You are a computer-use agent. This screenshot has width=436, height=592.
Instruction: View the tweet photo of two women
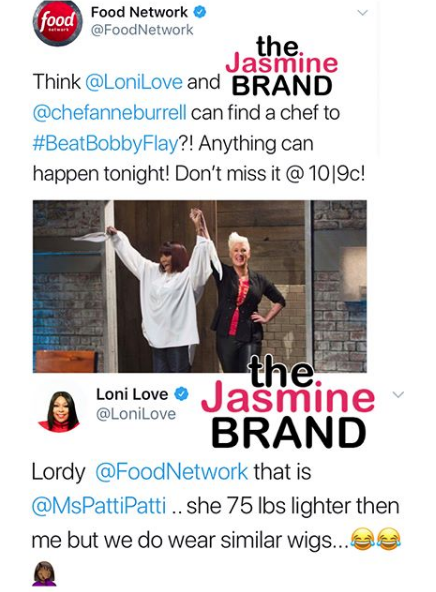point(200,286)
